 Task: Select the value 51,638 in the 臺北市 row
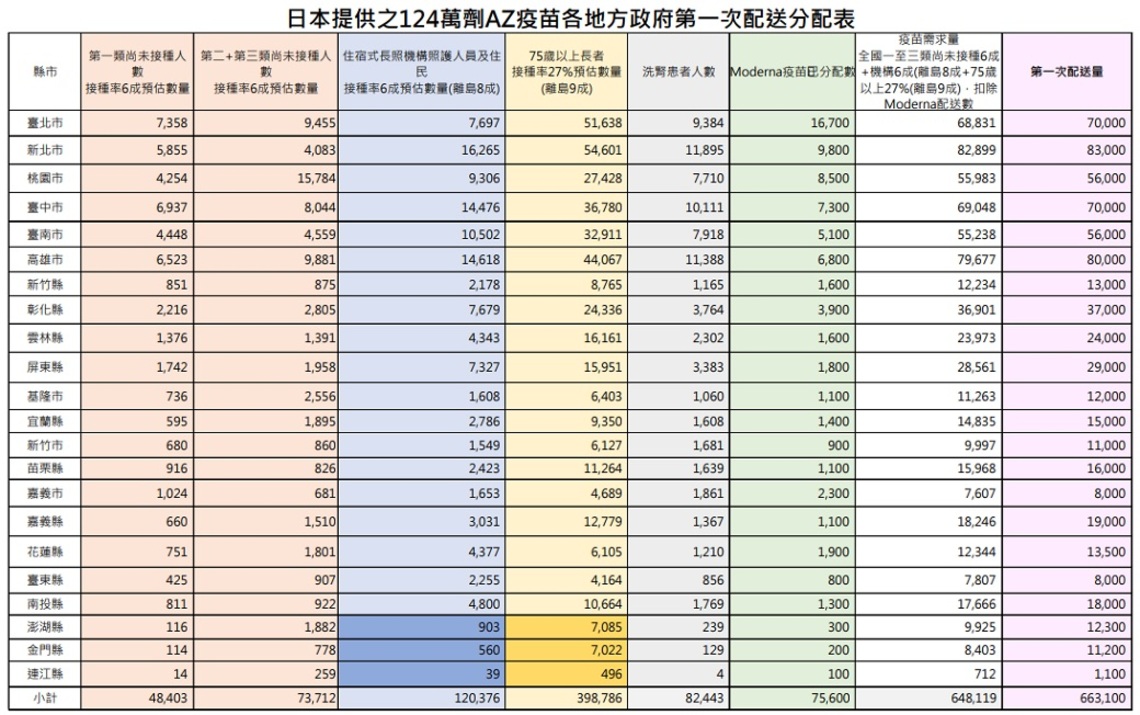(x=603, y=123)
